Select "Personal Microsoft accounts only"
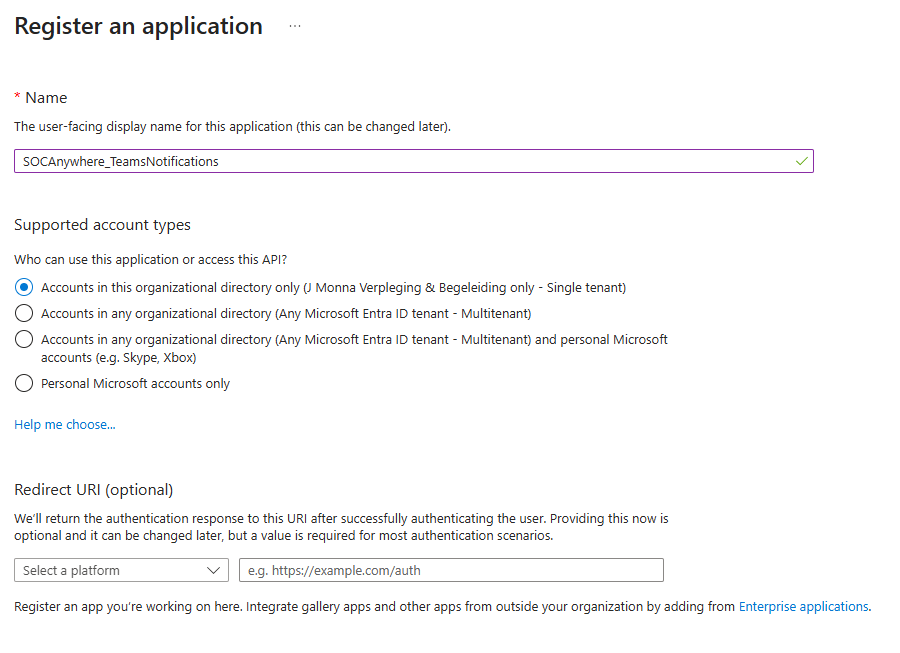The height and width of the screenshot is (653, 900). [22, 383]
